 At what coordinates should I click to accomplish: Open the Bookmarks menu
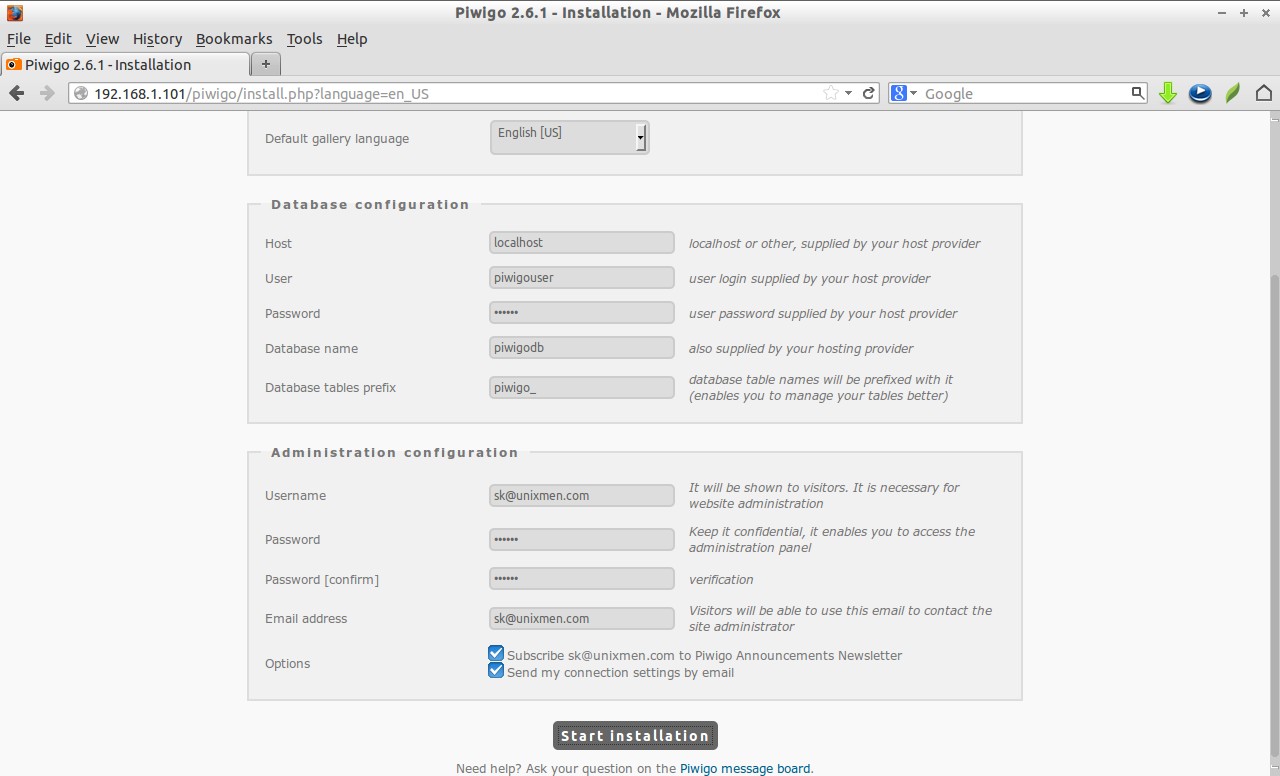[234, 39]
